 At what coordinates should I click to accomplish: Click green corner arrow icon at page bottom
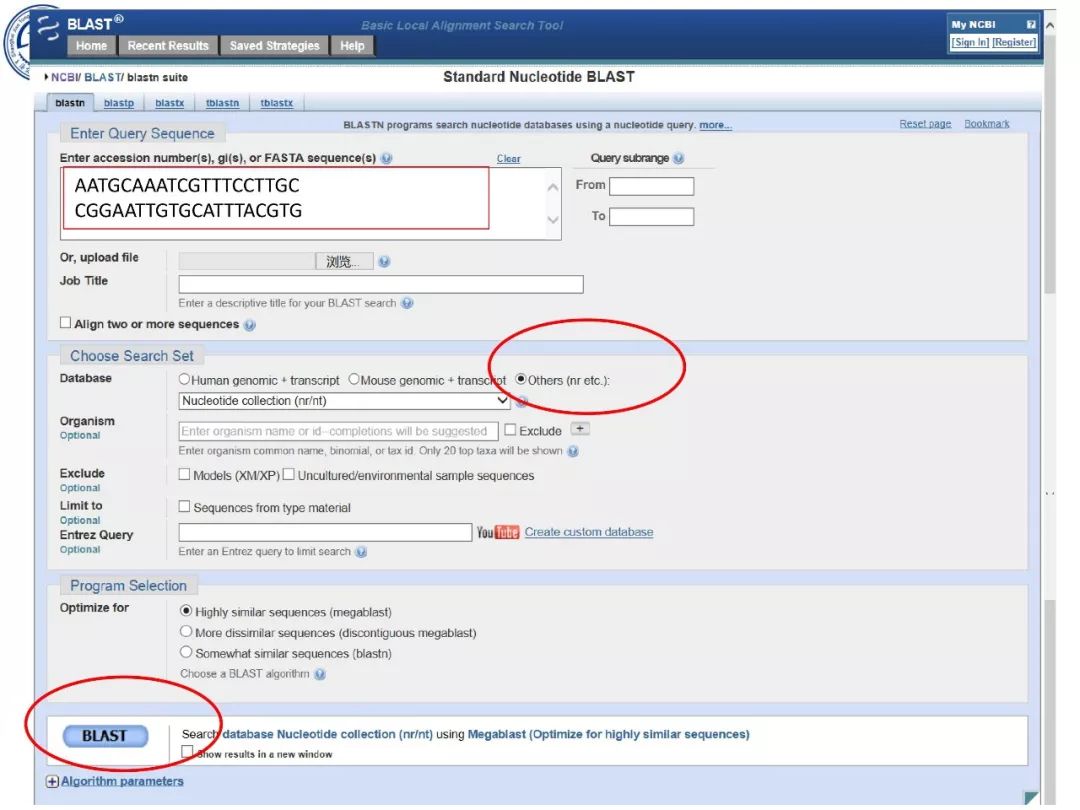(x=1031, y=798)
